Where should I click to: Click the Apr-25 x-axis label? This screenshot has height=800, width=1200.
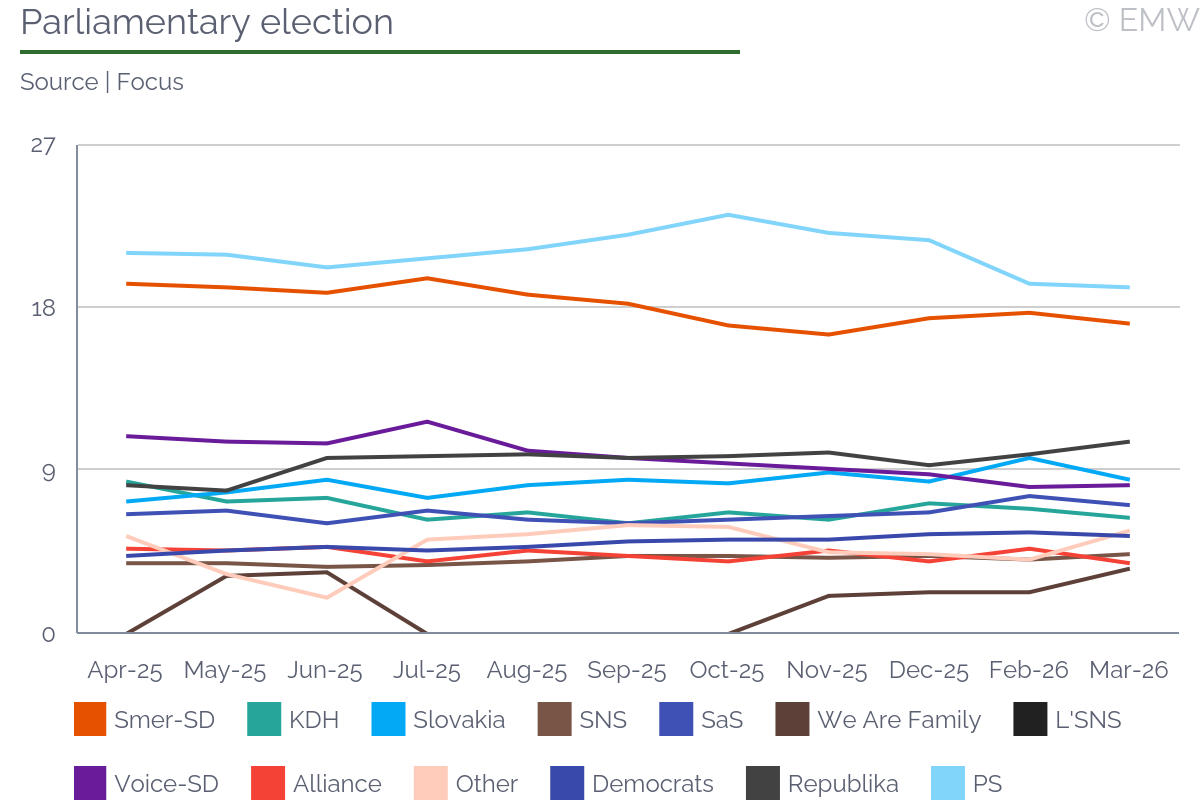125,670
